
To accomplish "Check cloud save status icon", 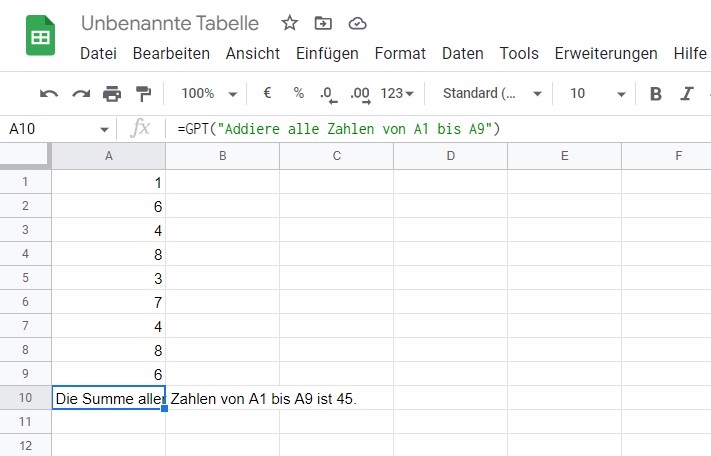I will 357,23.
